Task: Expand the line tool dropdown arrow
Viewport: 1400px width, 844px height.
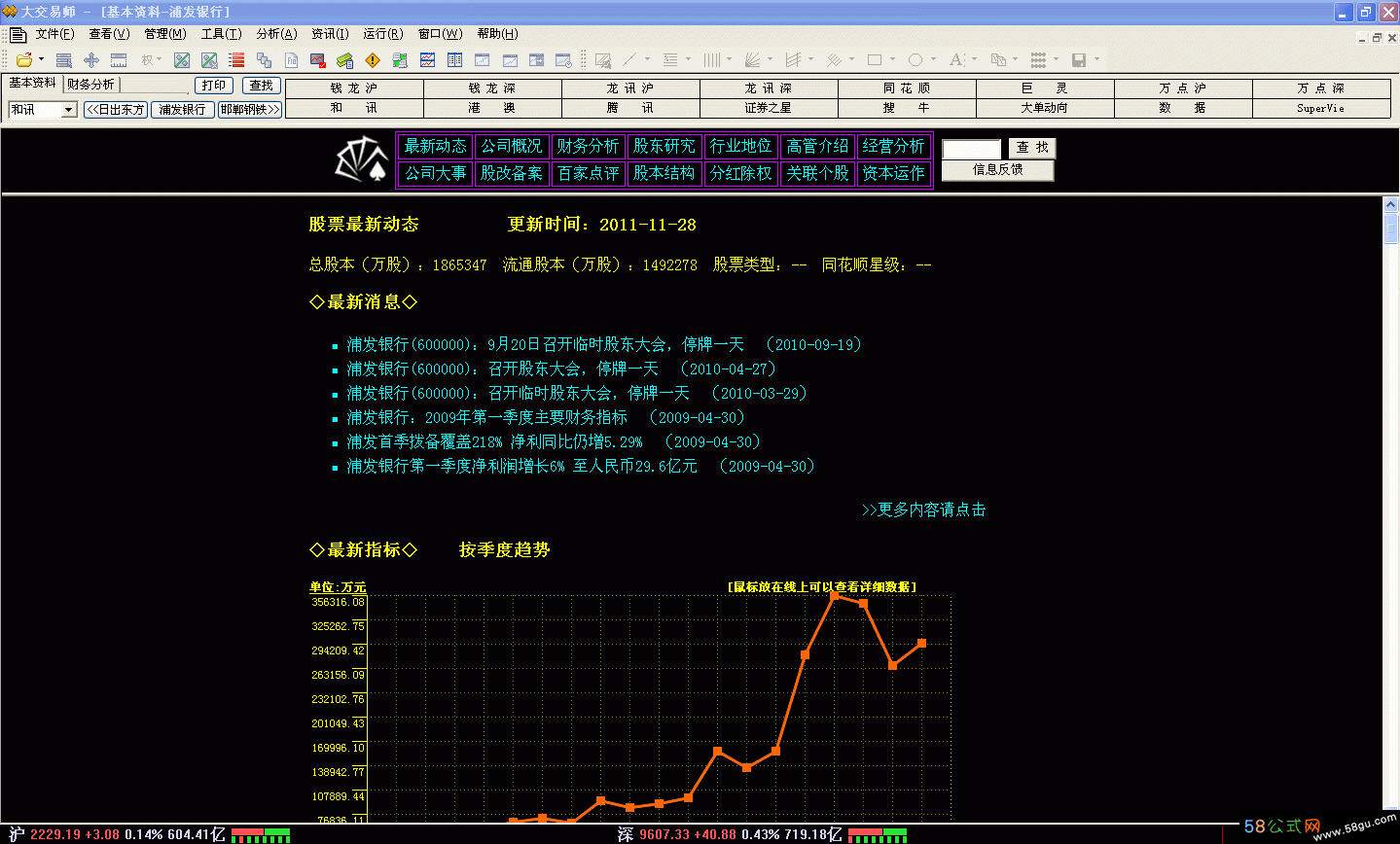Action: tap(648, 60)
